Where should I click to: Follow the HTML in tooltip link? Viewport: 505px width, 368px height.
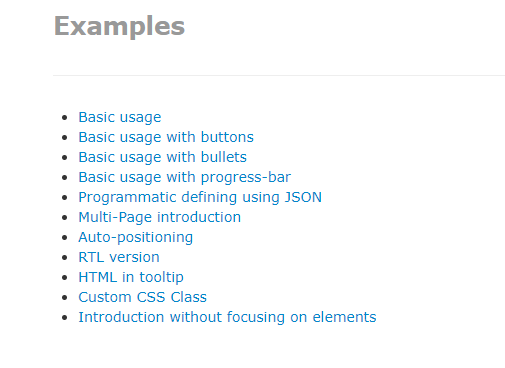(x=131, y=277)
